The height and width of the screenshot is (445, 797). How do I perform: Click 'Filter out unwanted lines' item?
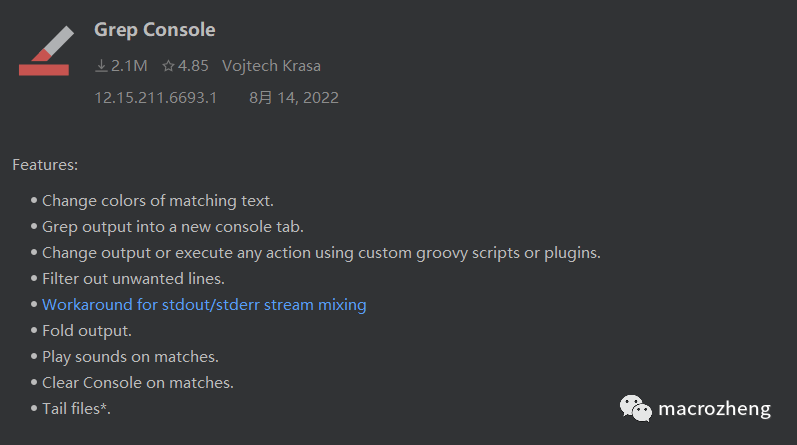tap(133, 279)
